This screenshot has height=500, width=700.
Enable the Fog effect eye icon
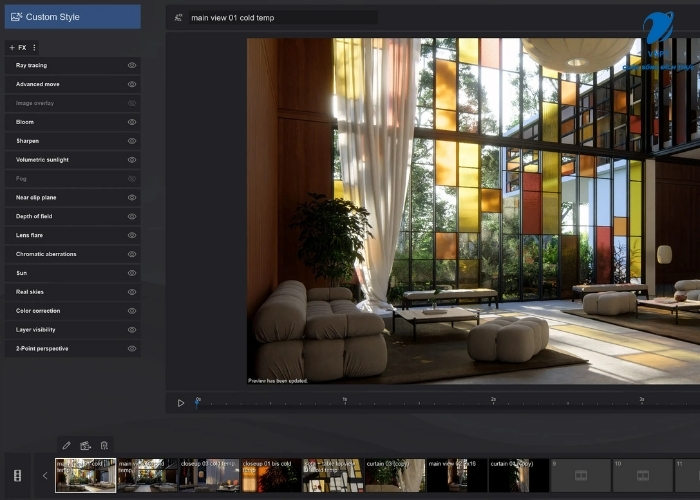click(132, 179)
